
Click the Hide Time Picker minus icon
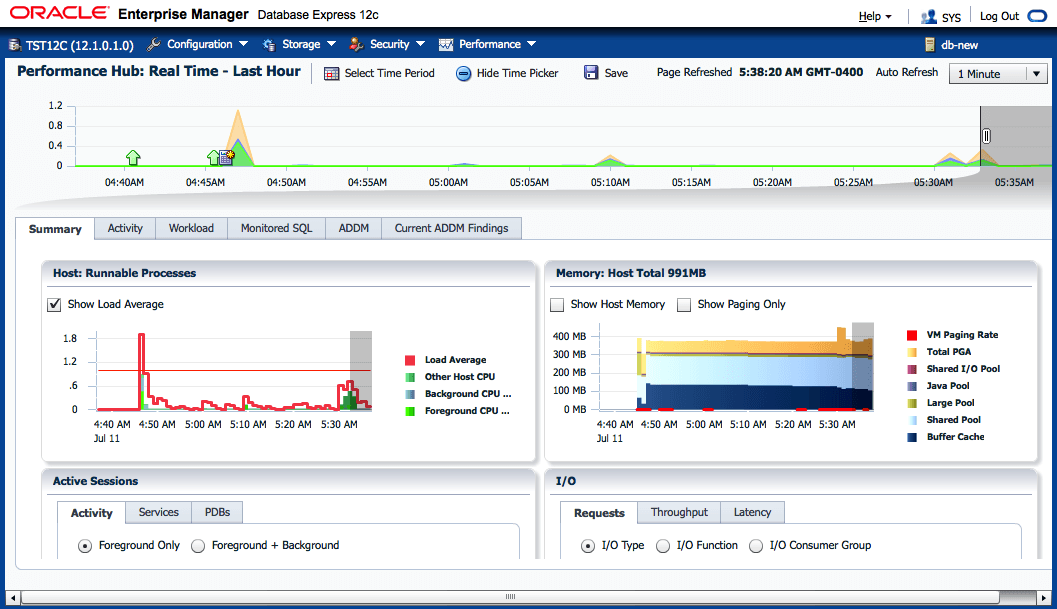[x=463, y=74]
